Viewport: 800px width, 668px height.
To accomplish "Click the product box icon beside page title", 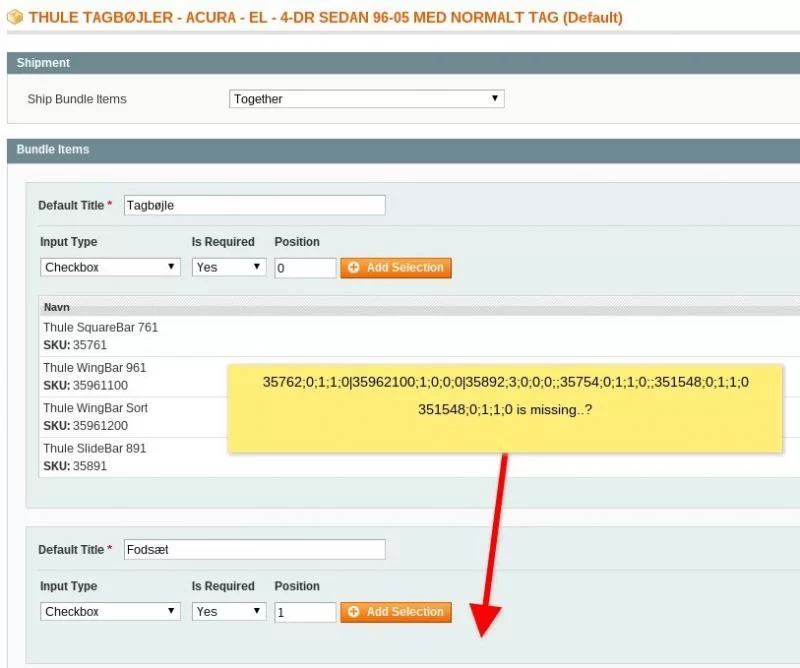I will click(15, 17).
